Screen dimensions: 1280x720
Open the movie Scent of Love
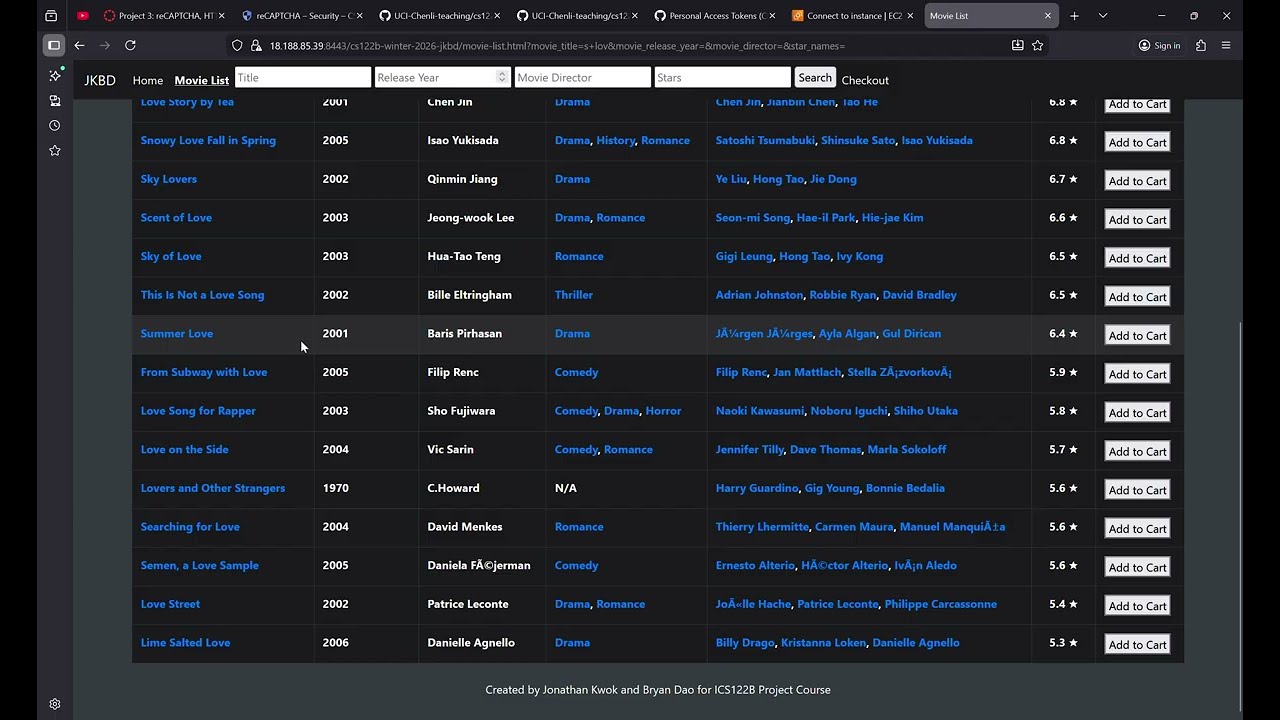pyautogui.click(x=176, y=218)
